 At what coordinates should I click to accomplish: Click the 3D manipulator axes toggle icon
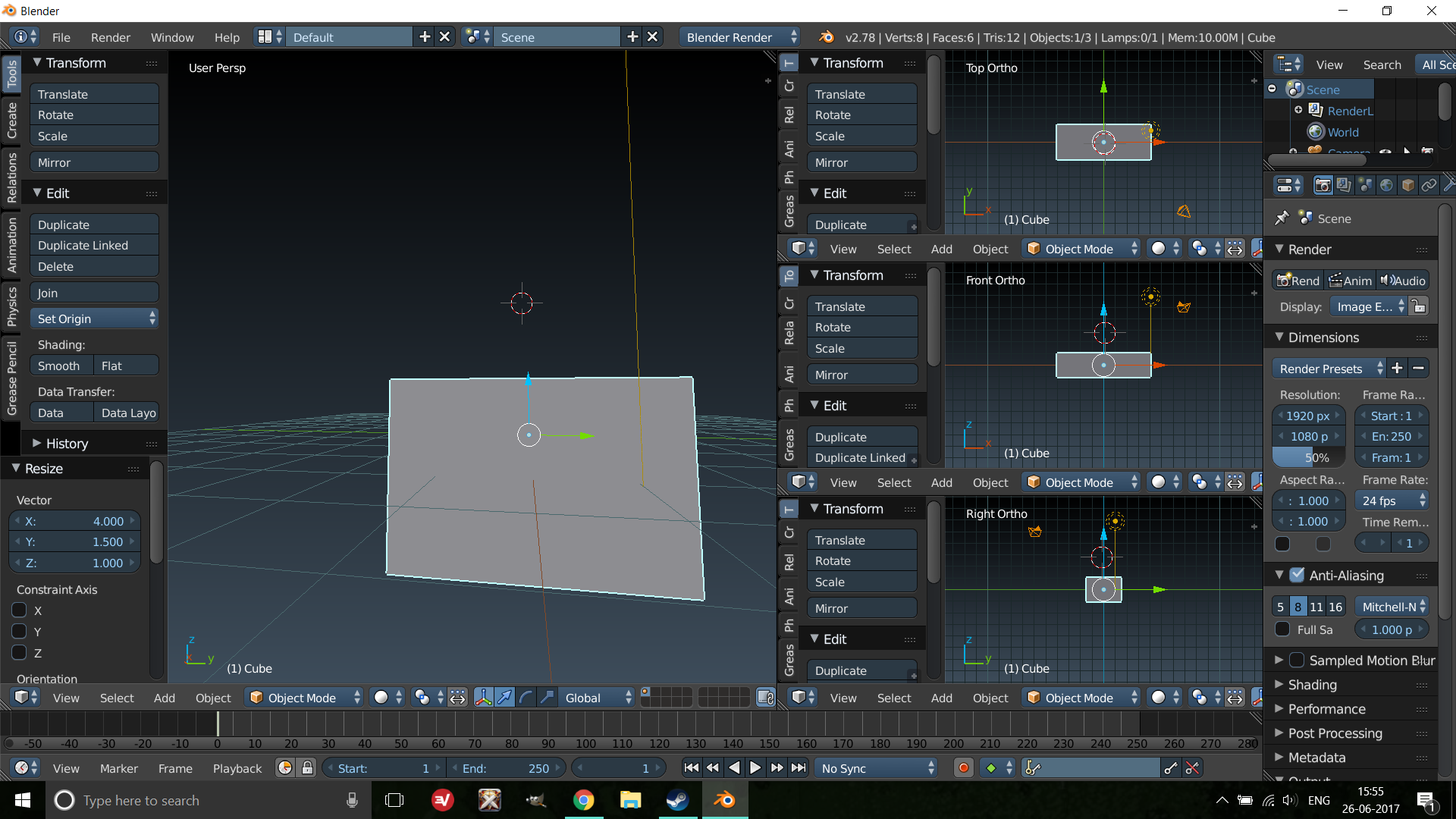484,698
